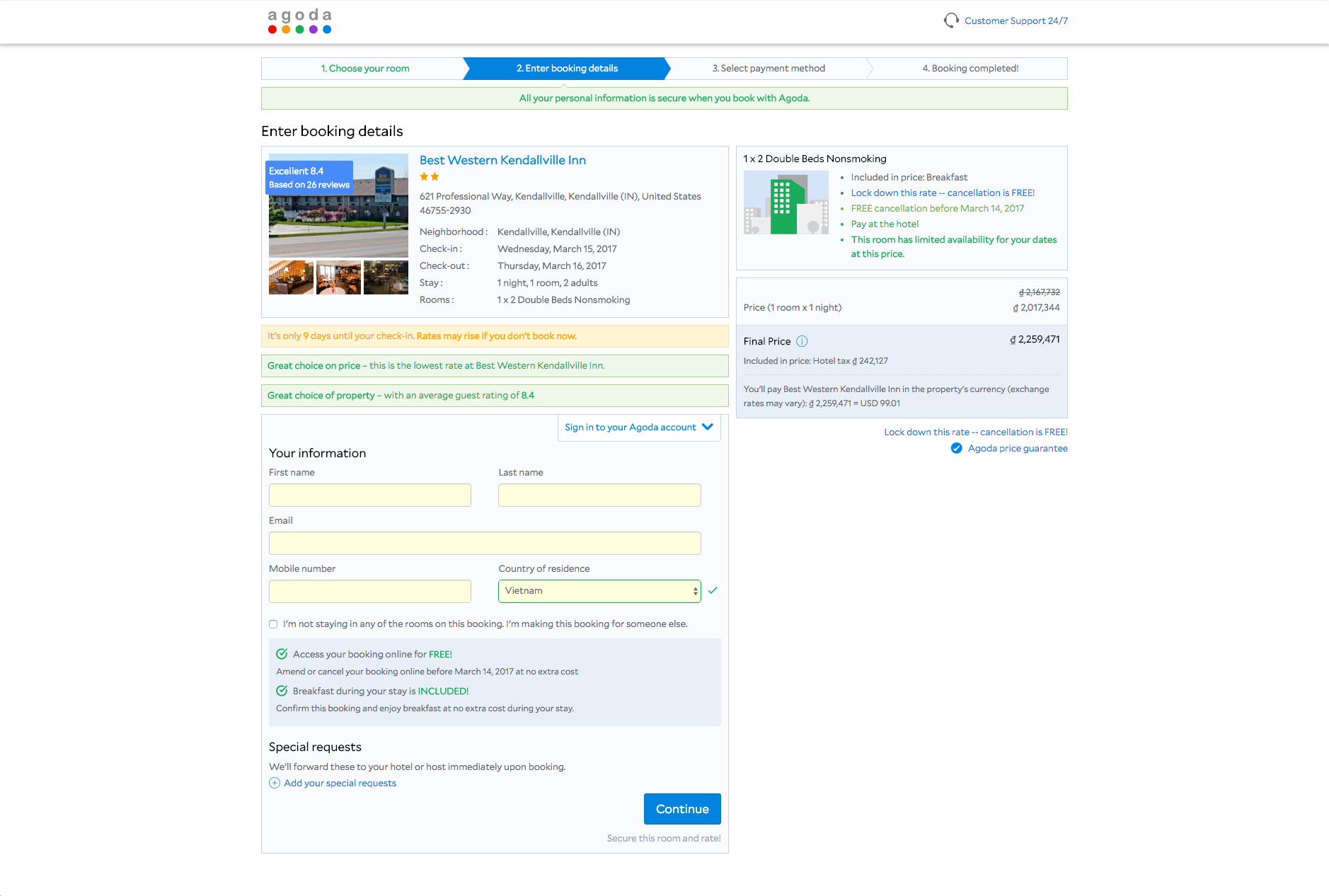Open the second small hotel thumbnail

click(x=338, y=277)
